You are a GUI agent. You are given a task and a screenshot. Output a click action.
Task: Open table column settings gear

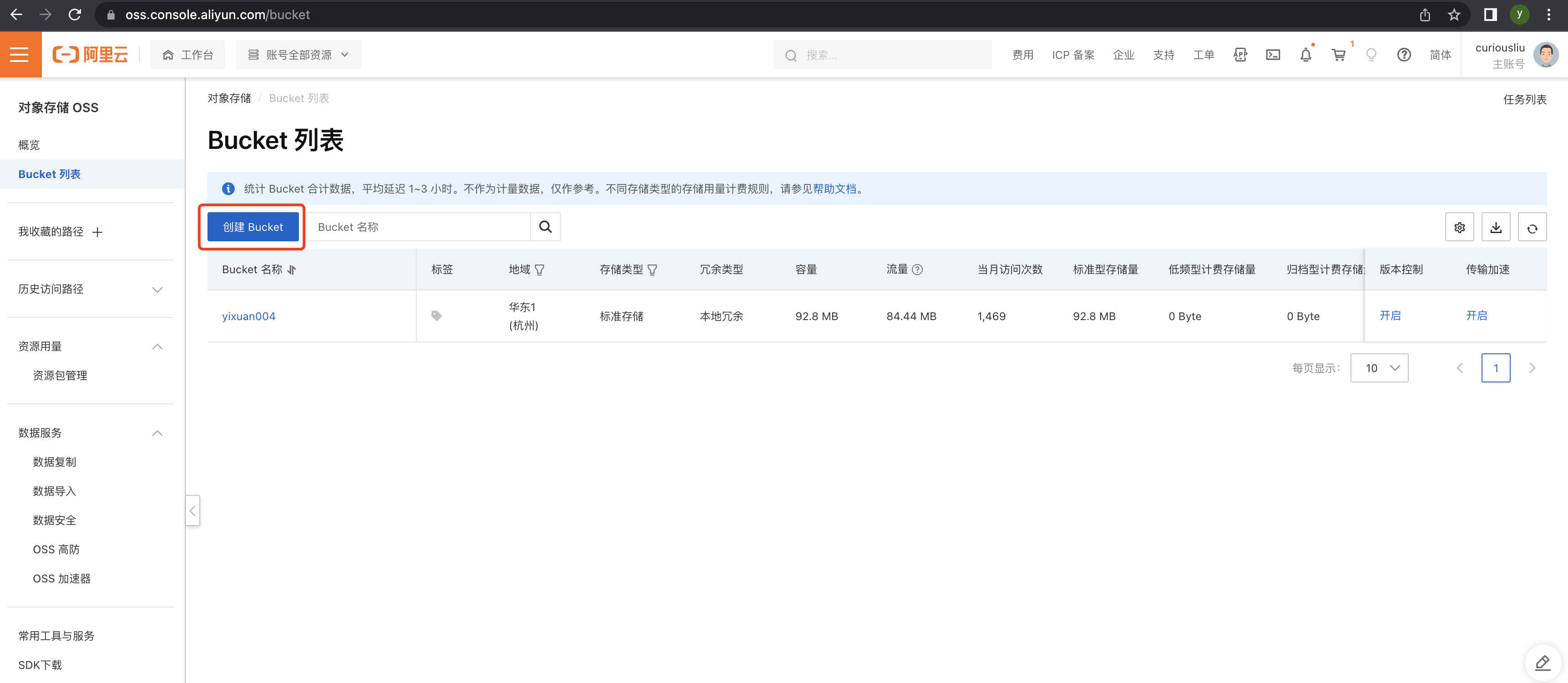1459,227
